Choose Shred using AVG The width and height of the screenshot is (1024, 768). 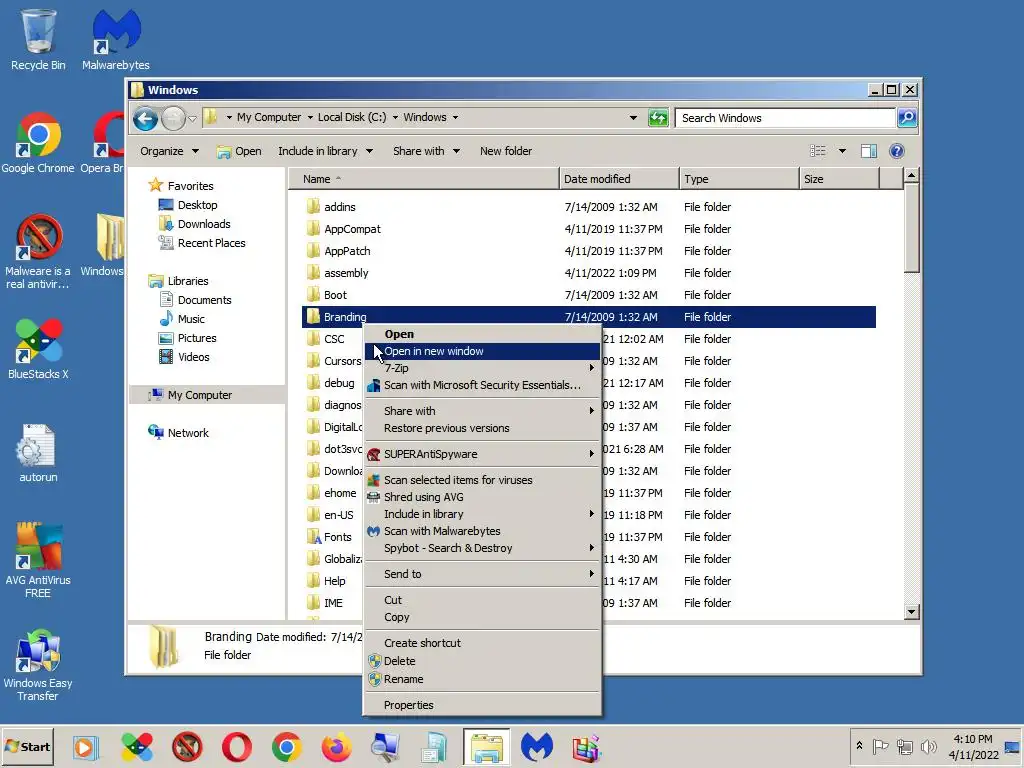(482, 497)
